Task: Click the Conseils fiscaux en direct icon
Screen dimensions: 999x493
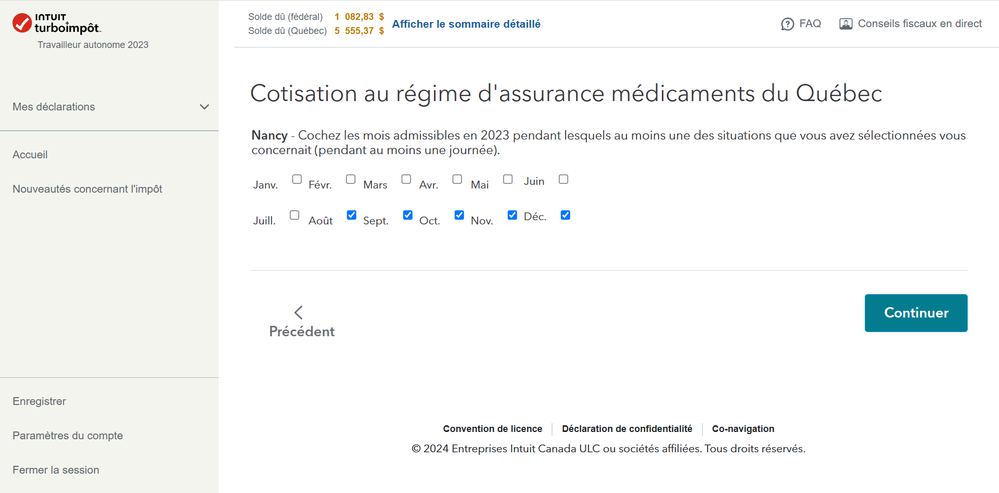Action: (x=846, y=24)
